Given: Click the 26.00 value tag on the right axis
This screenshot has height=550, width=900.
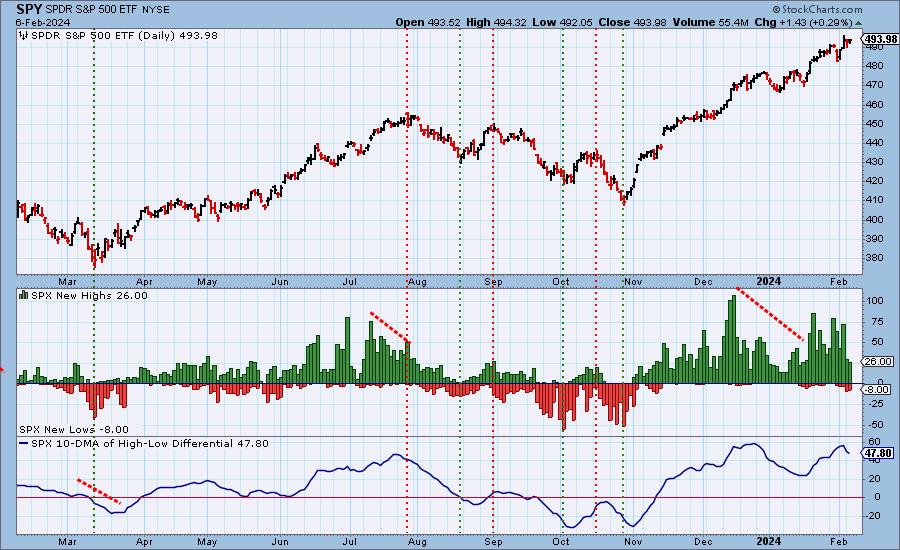Looking at the screenshot, I should pyautogui.click(x=878, y=361).
